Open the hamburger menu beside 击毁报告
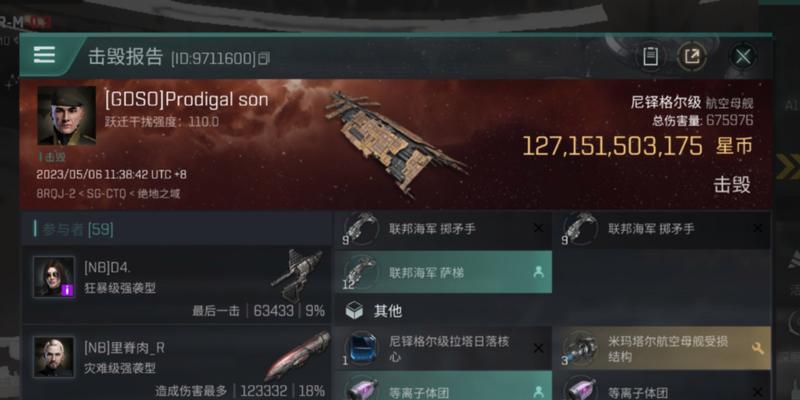The width and height of the screenshot is (800, 400). pyautogui.click(x=44, y=55)
